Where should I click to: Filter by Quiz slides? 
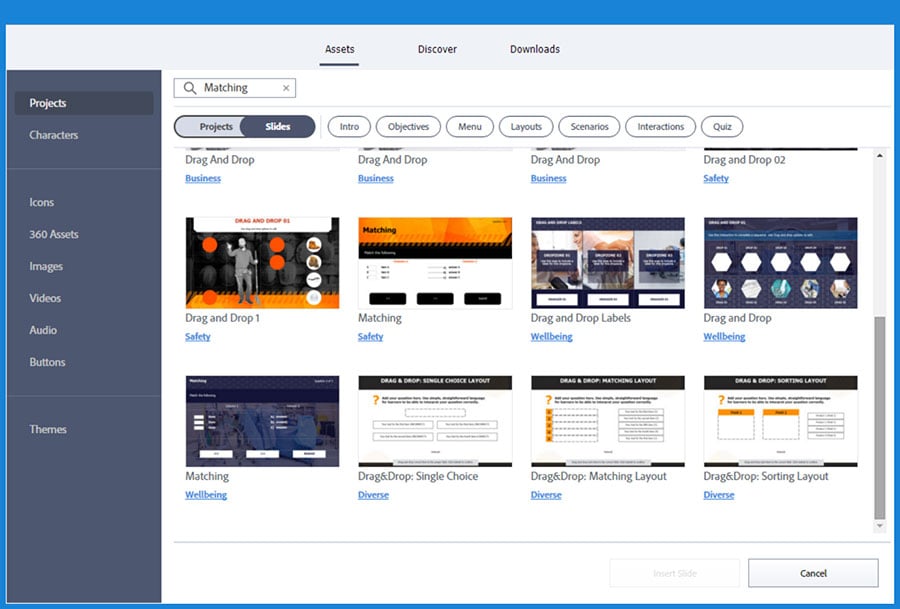(722, 127)
